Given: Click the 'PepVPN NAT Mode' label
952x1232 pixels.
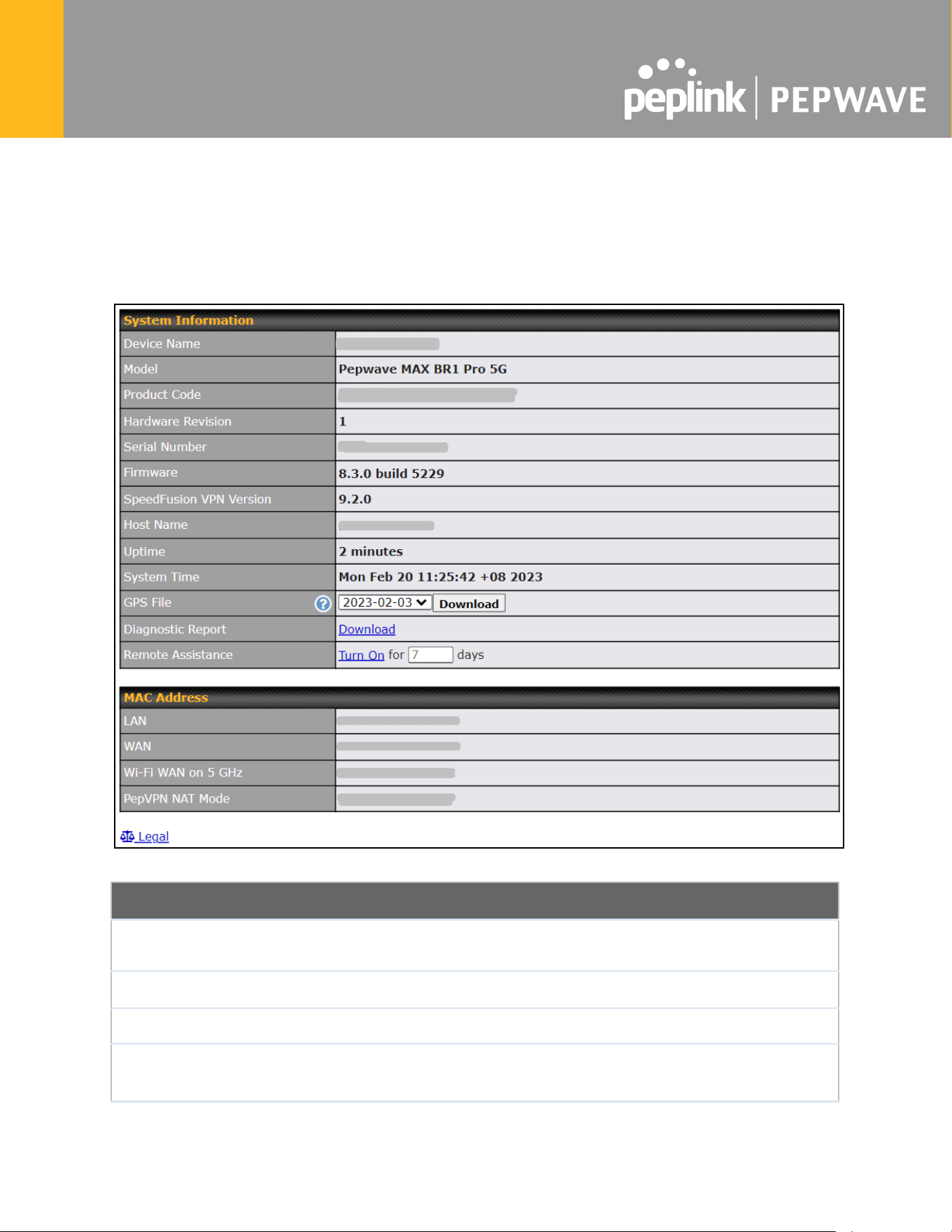Looking at the screenshot, I should [x=176, y=799].
